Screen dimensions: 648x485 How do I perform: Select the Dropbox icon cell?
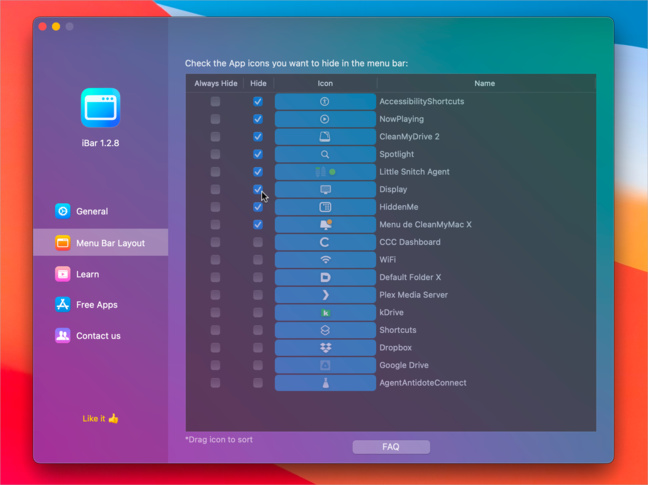point(325,348)
